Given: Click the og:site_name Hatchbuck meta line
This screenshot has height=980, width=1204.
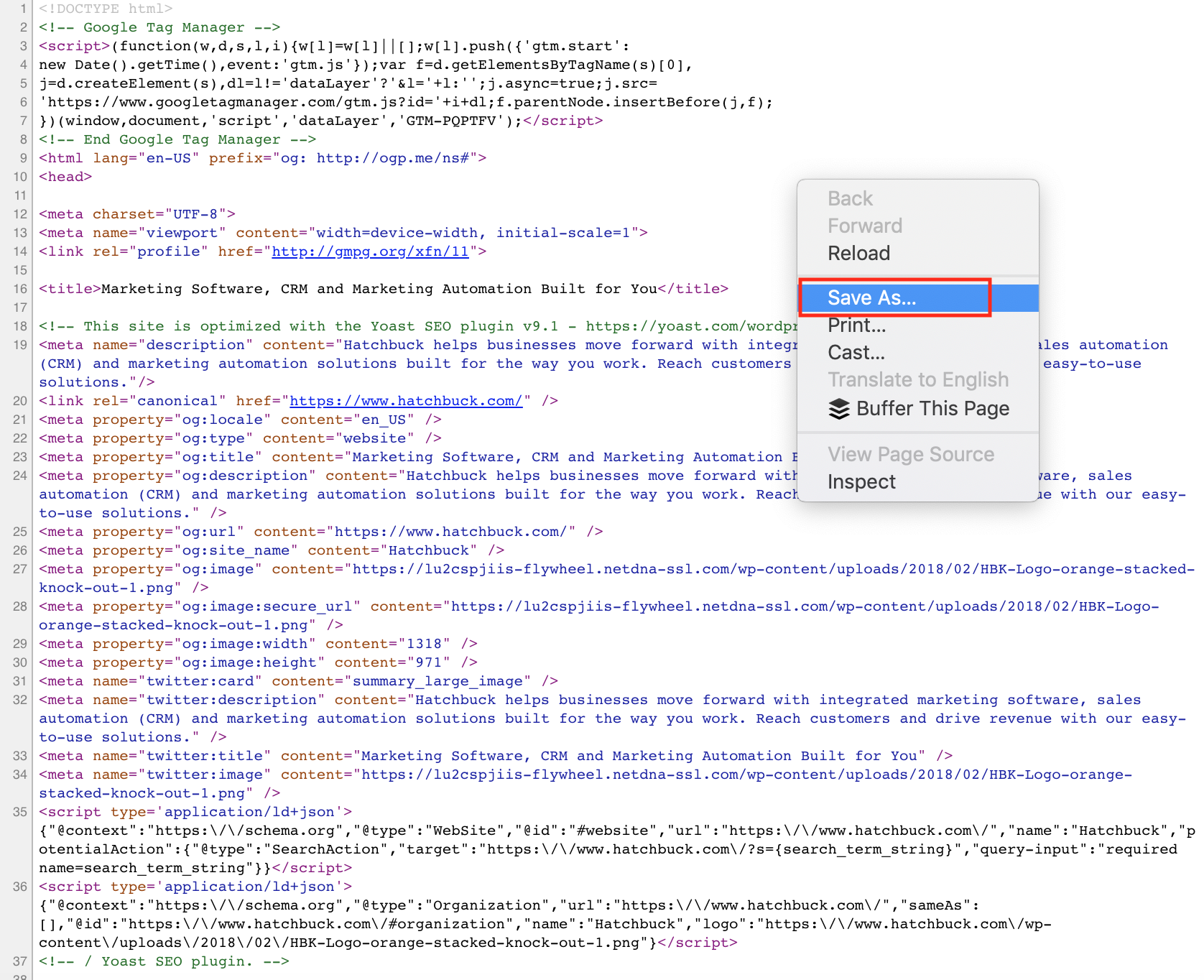Looking at the screenshot, I should (272, 550).
